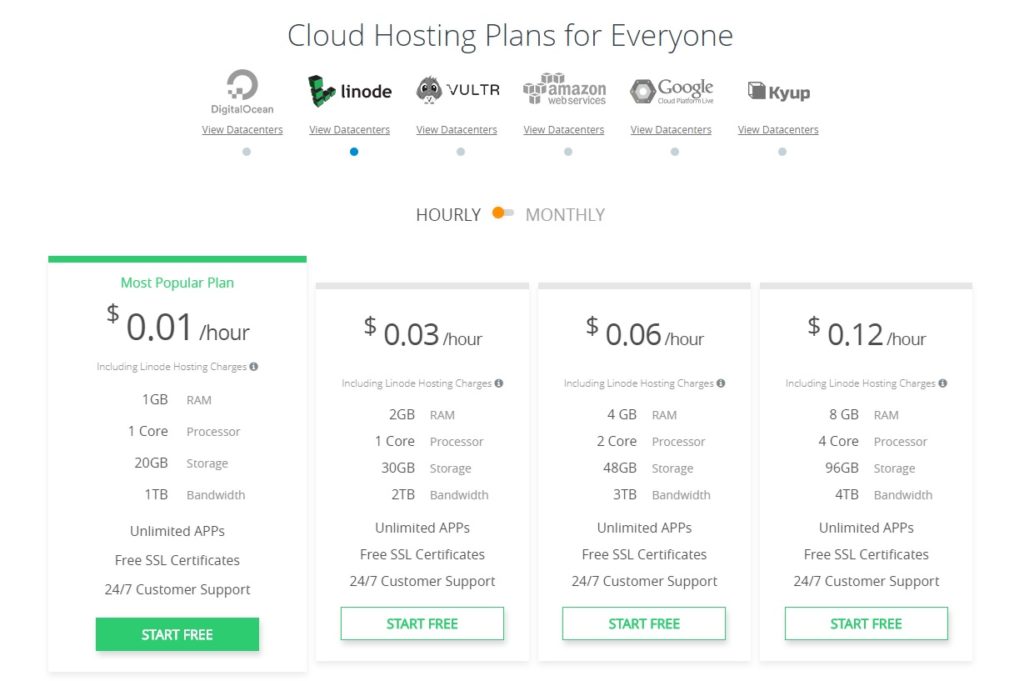
Task: Select the radio dot under Kyup
Action: click(x=782, y=152)
